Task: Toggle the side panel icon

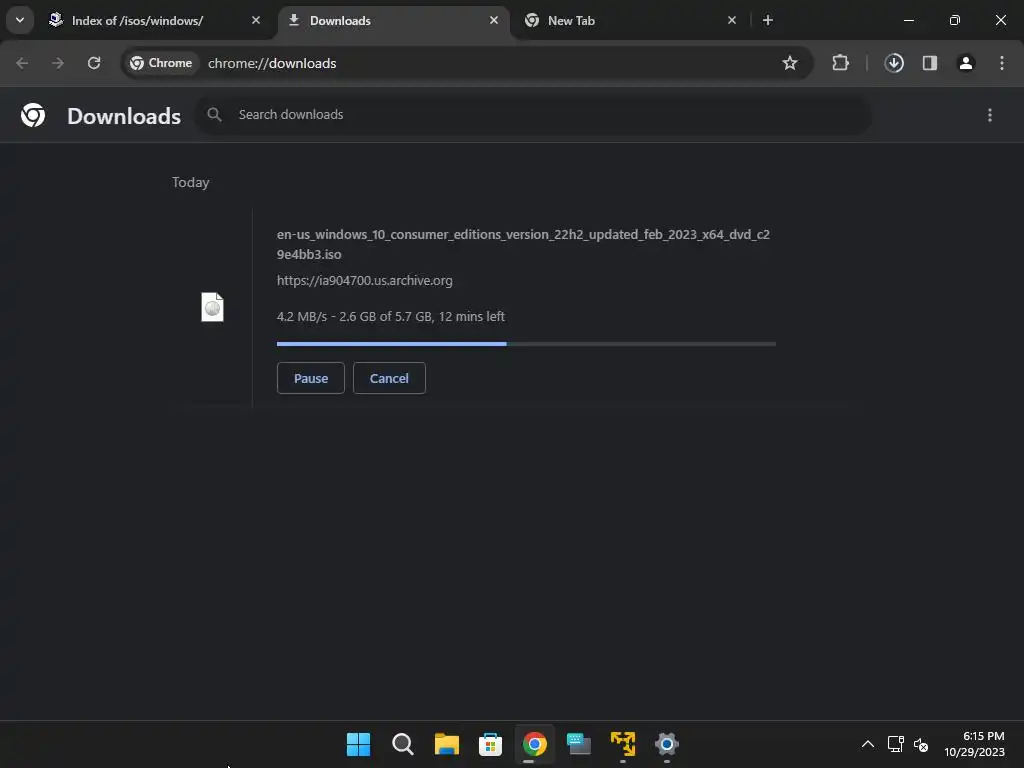Action: 930,63
